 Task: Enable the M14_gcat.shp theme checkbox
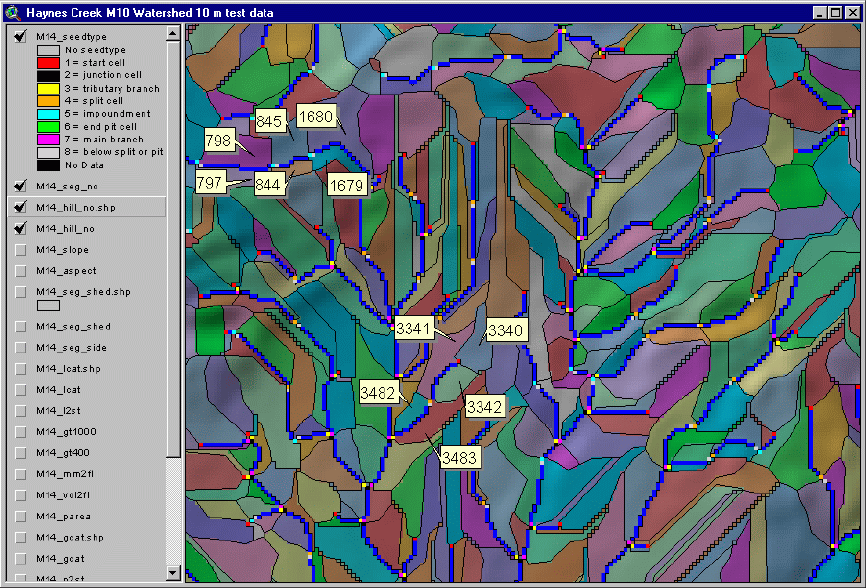click(x=20, y=537)
